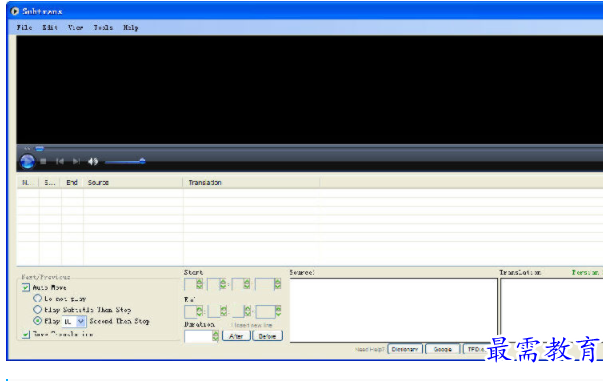608x381 pixels.
Task: Open the View menu
Action: coord(75,28)
